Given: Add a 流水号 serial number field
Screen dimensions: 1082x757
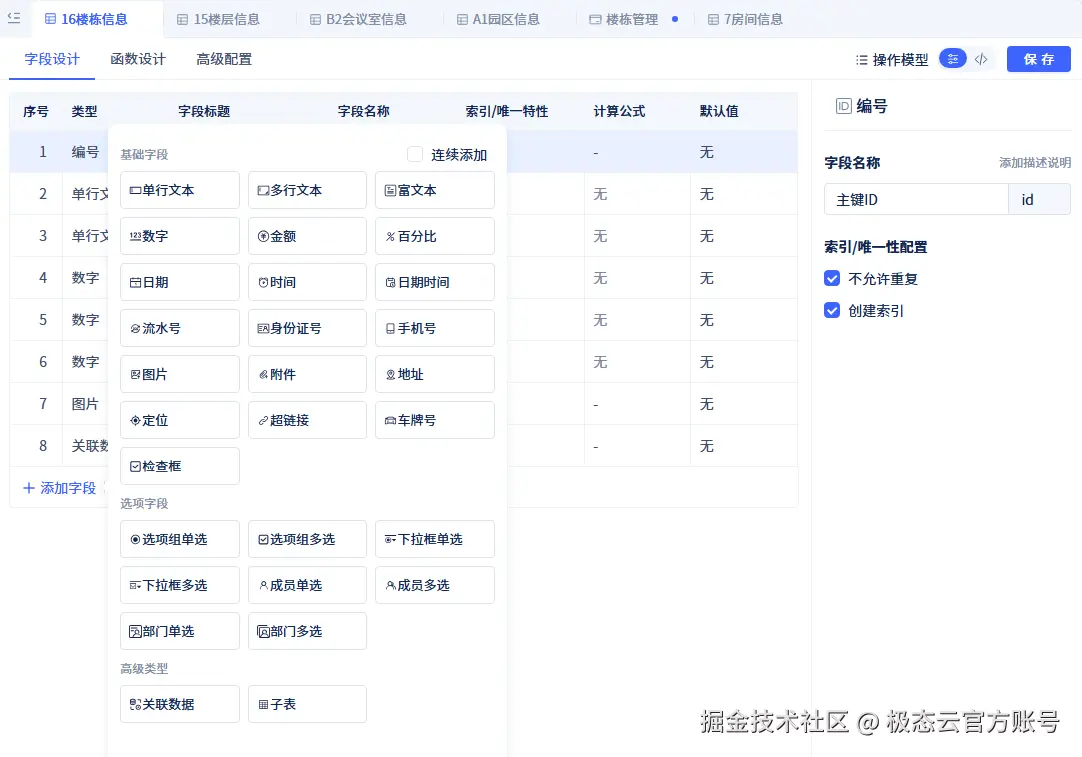Looking at the screenshot, I should click(179, 328).
